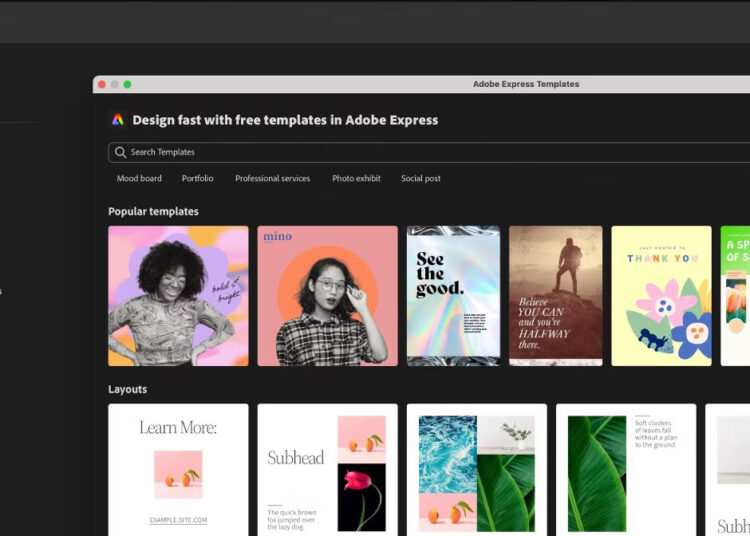Click the Adobe Express logo icon
The image size is (750, 536).
pos(117,120)
